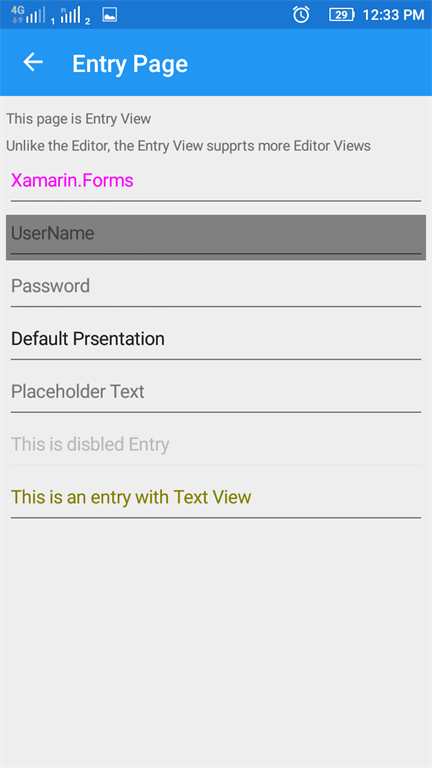Image resolution: width=432 pixels, height=768 pixels.
Task: Tap the alarm clock status icon
Action: (x=301, y=15)
